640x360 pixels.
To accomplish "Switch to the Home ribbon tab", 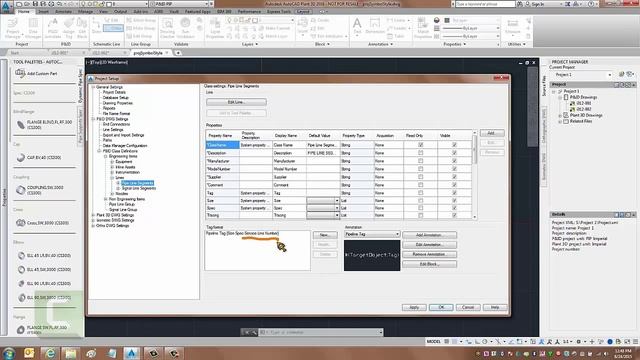I will pyautogui.click(x=24, y=11).
